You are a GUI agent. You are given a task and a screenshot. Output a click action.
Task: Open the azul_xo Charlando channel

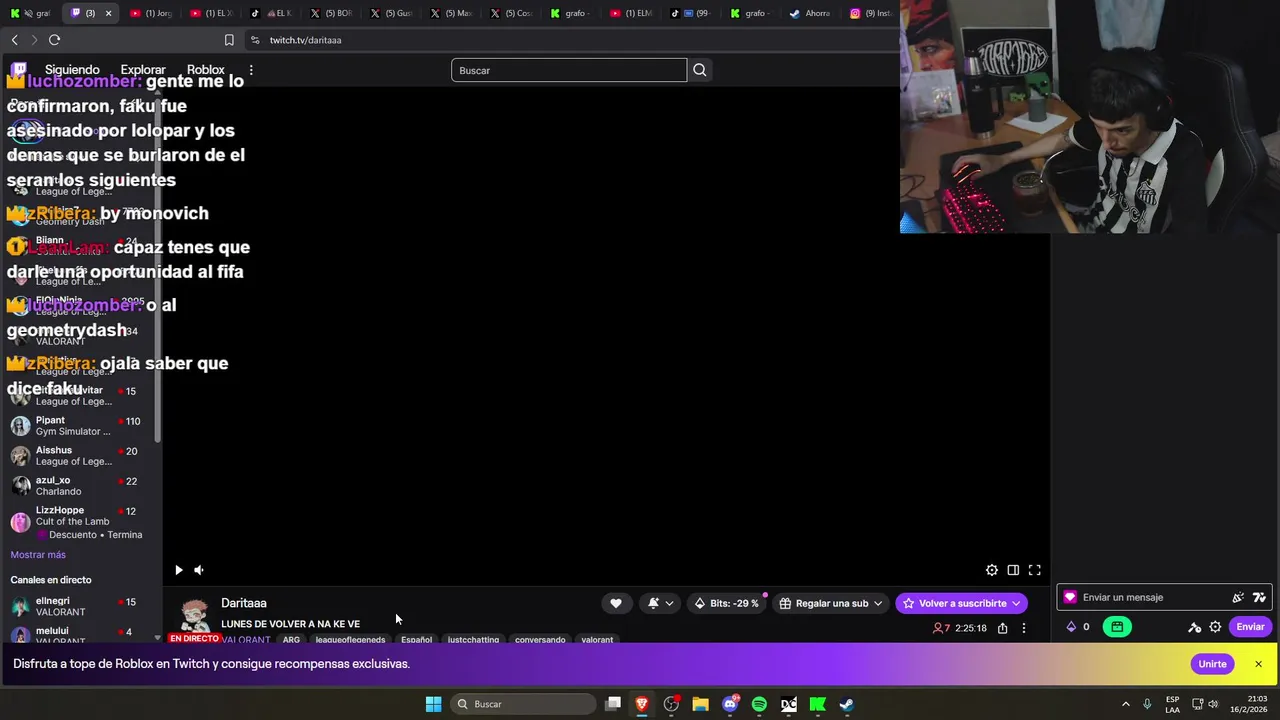coord(80,486)
